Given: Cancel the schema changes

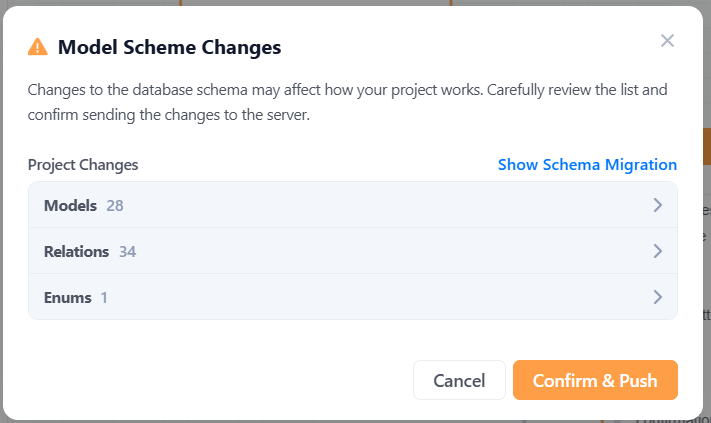Looking at the screenshot, I should pyautogui.click(x=459, y=380).
